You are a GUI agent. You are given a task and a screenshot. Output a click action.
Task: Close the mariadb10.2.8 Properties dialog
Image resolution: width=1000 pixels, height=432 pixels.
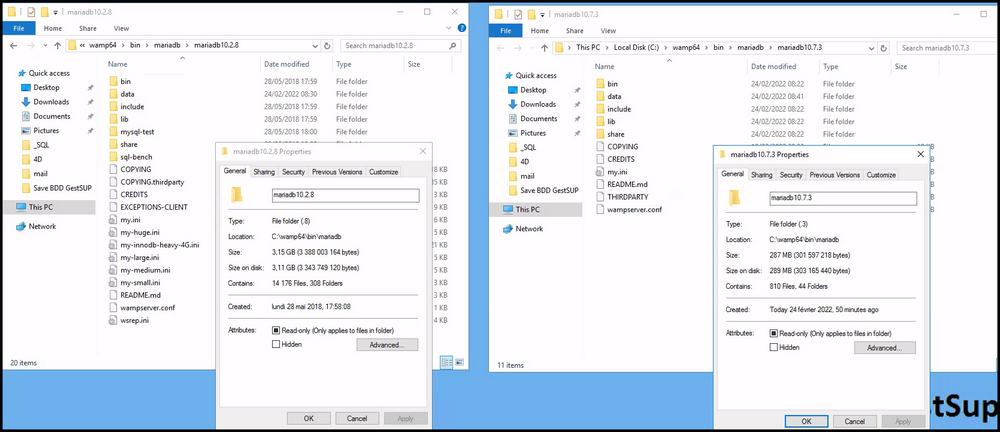[423, 151]
